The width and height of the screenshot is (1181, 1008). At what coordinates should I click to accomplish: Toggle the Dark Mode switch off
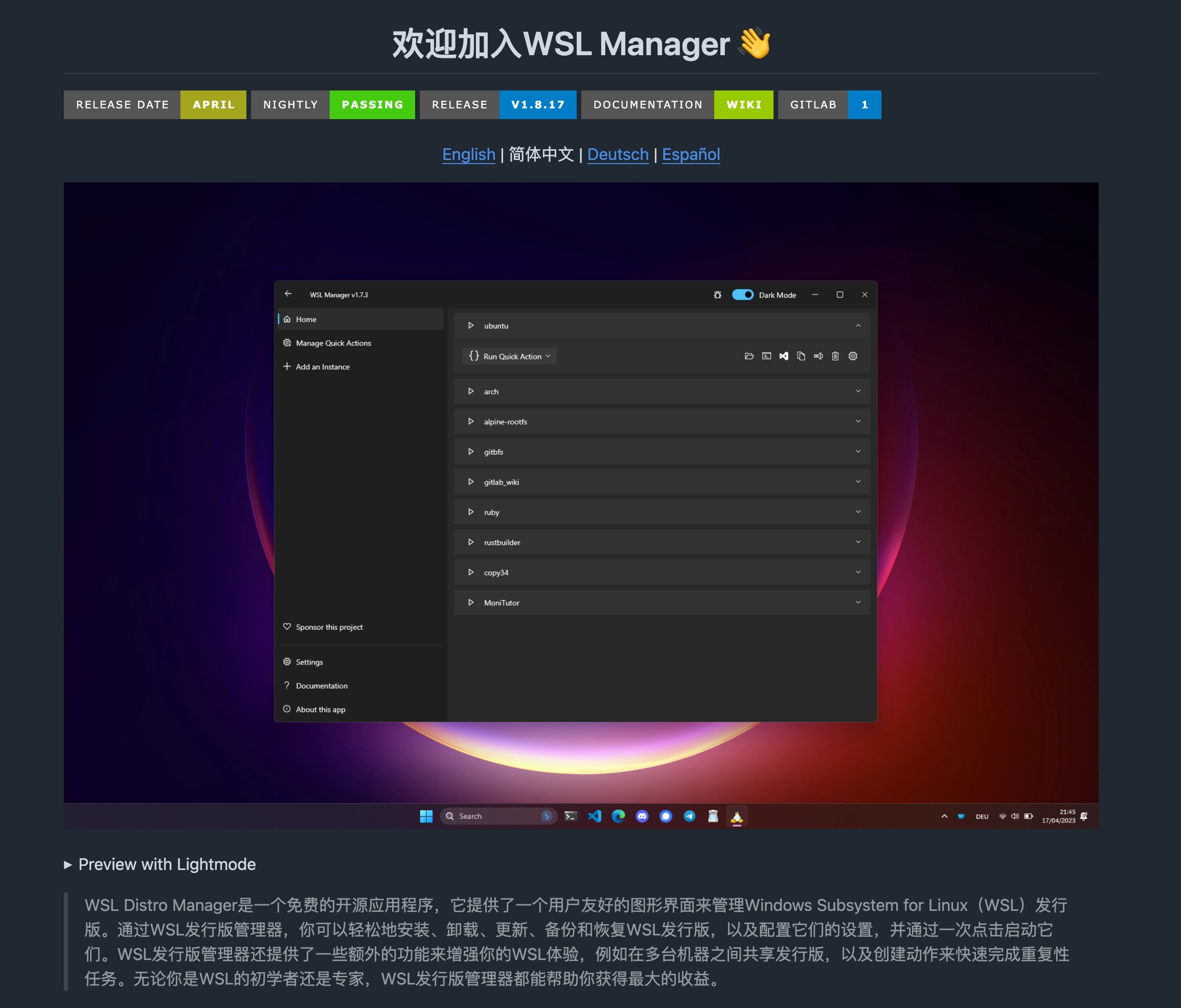(742, 294)
